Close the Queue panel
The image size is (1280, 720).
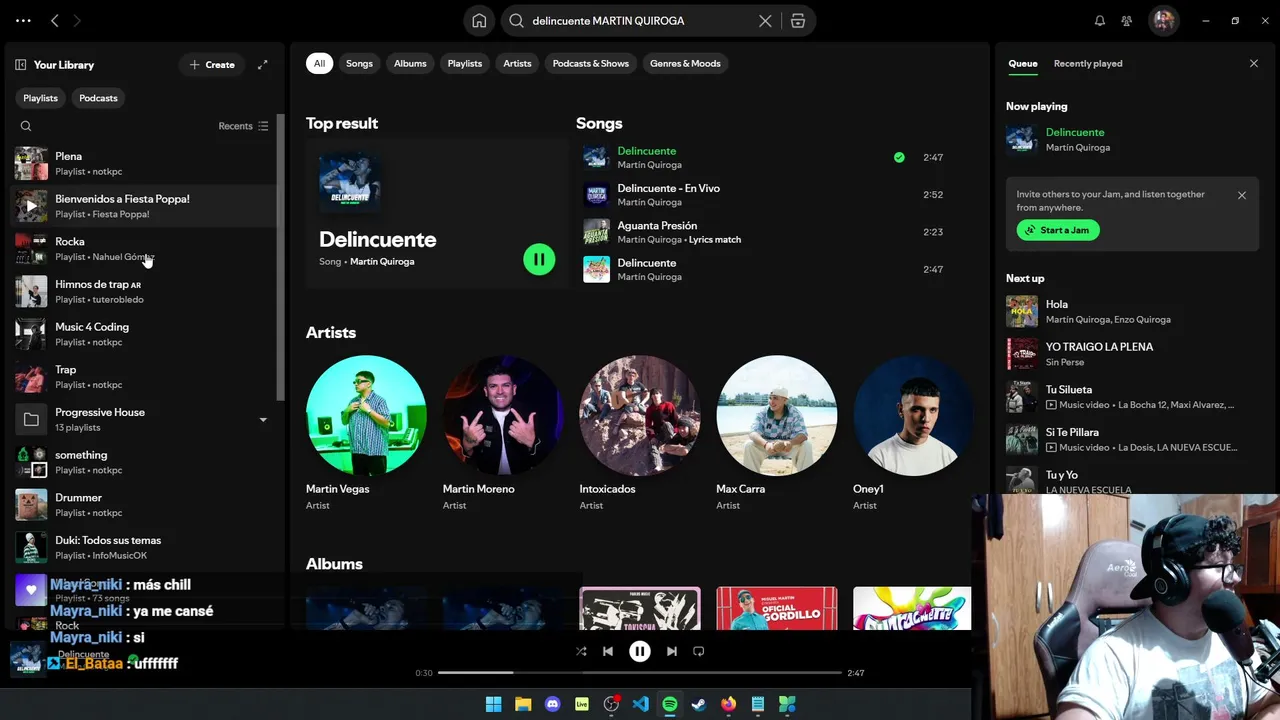point(1254,63)
